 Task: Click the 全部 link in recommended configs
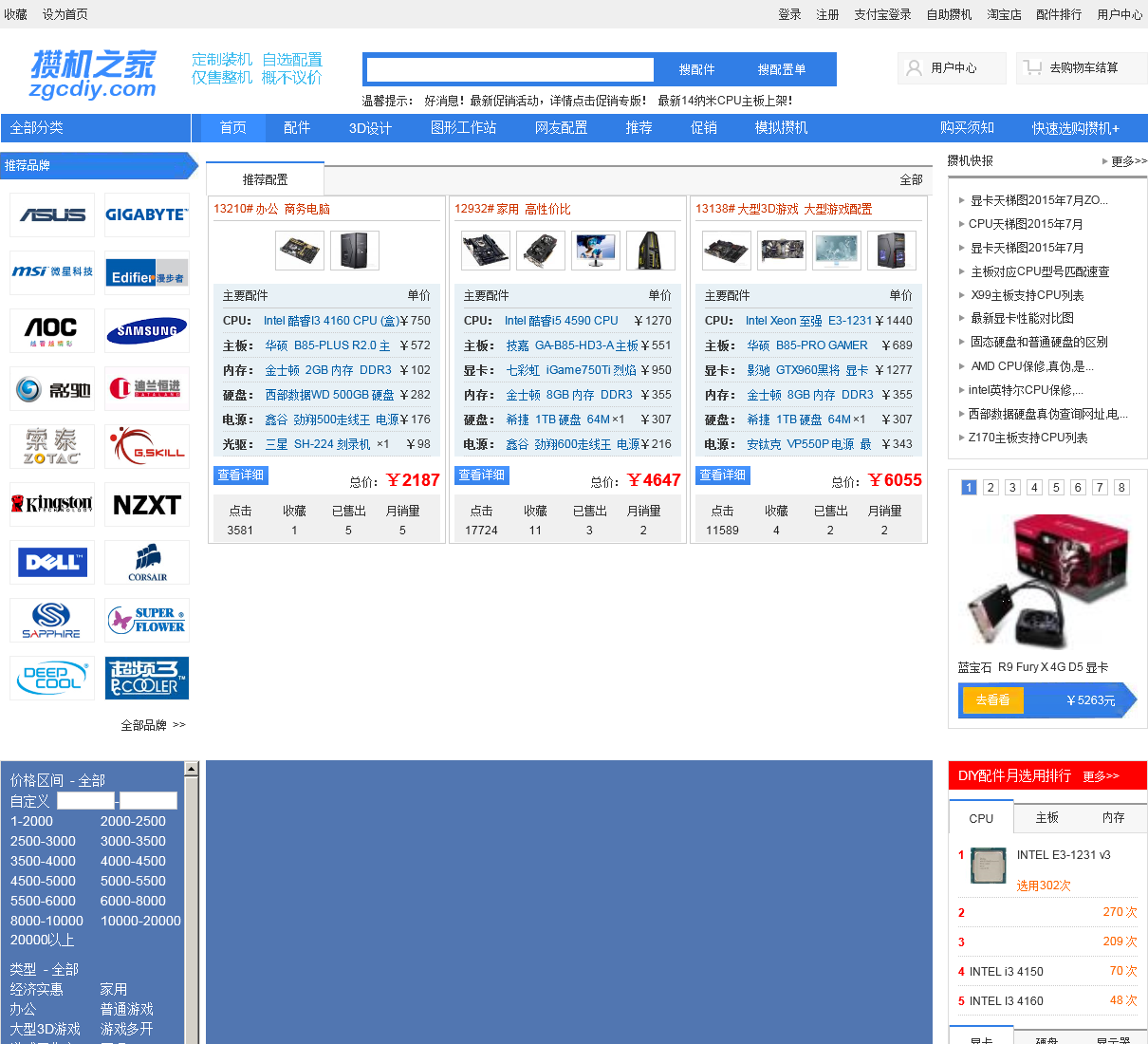click(x=911, y=179)
